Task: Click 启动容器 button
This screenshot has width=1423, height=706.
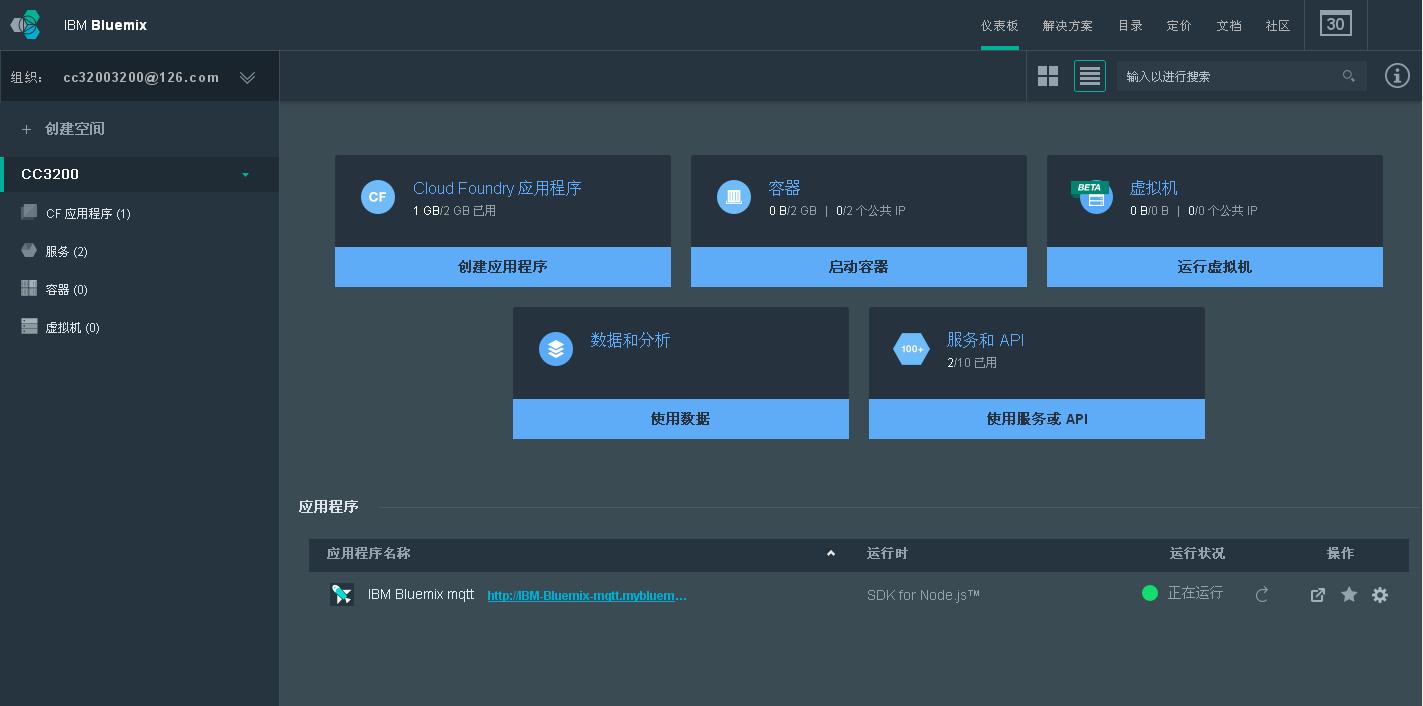Action: point(859,267)
